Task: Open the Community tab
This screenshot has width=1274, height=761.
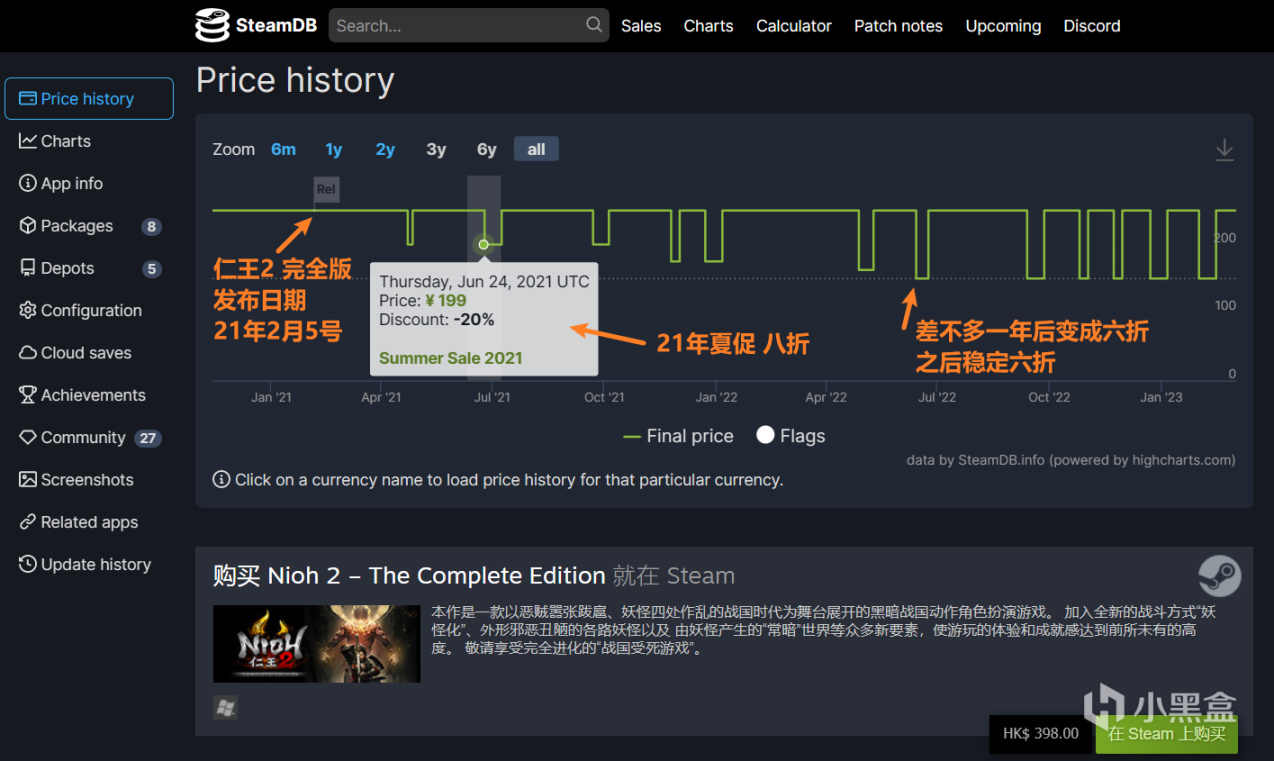Action: click(x=89, y=437)
